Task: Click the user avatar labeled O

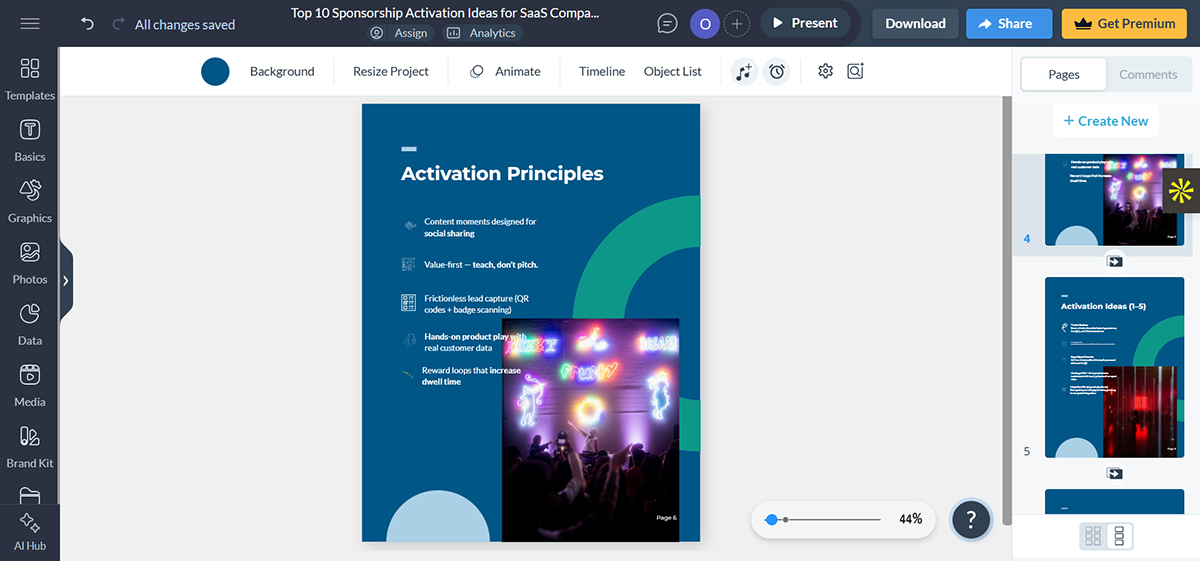Action: click(x=705, y=23)
